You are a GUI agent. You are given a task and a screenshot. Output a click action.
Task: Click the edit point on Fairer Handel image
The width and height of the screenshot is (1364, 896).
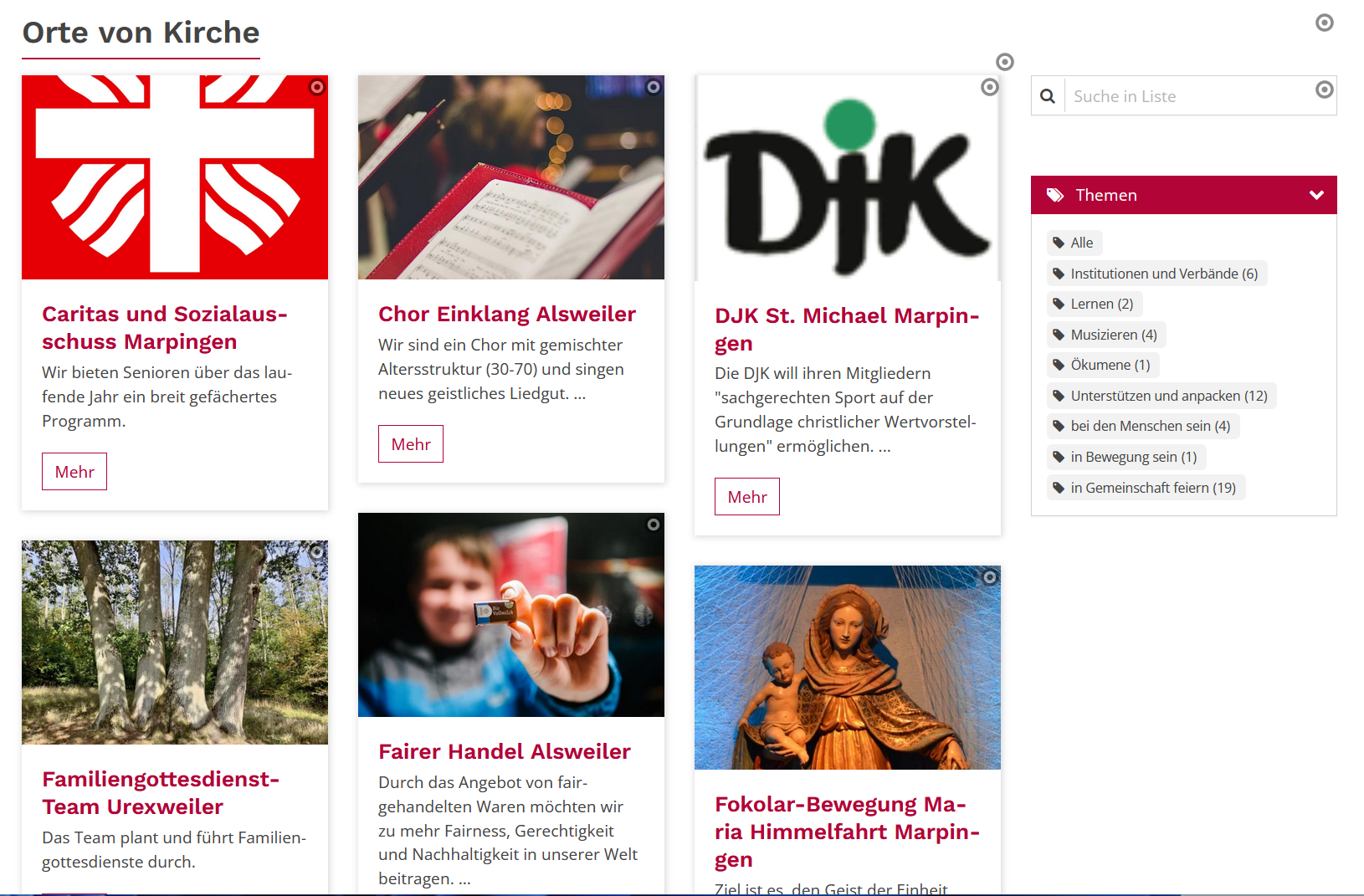pos(654,525)
